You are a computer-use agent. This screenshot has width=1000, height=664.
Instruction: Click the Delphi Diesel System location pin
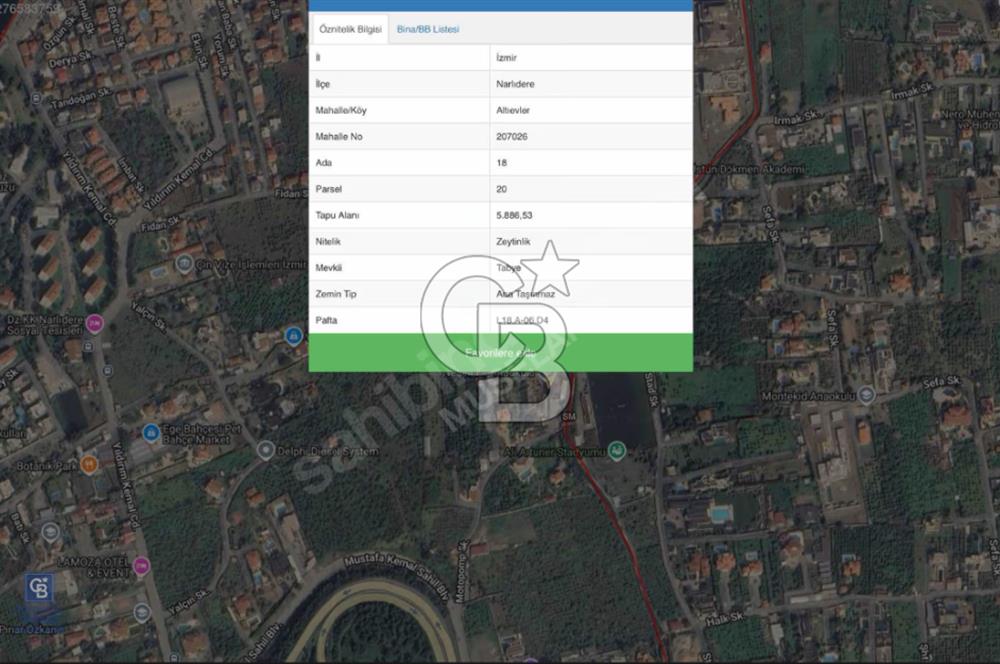[x=265, y=451]
